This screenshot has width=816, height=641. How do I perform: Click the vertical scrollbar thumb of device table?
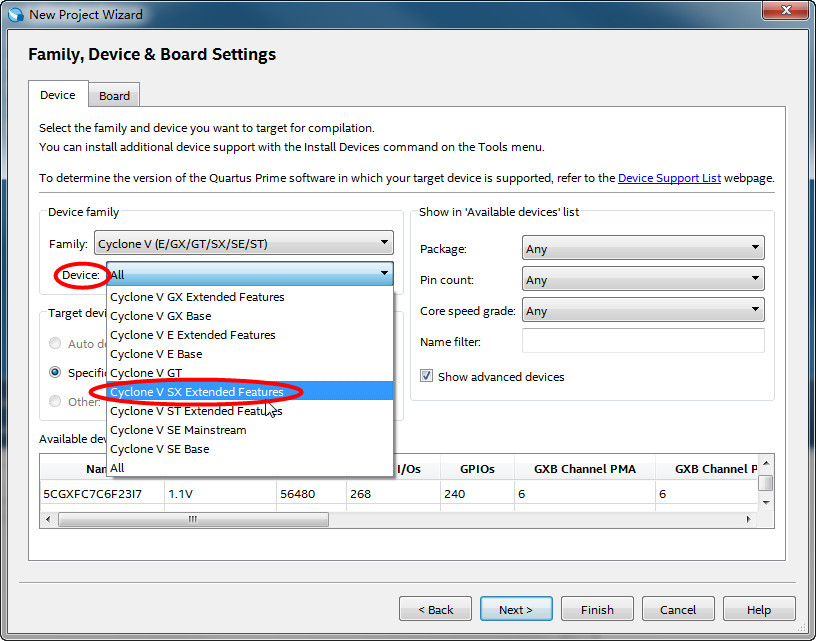pos(766,483)
